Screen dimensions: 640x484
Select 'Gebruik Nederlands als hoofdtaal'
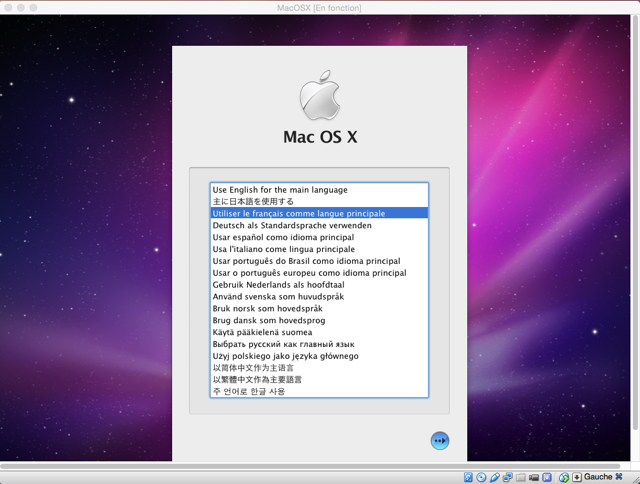coord(319,284)
